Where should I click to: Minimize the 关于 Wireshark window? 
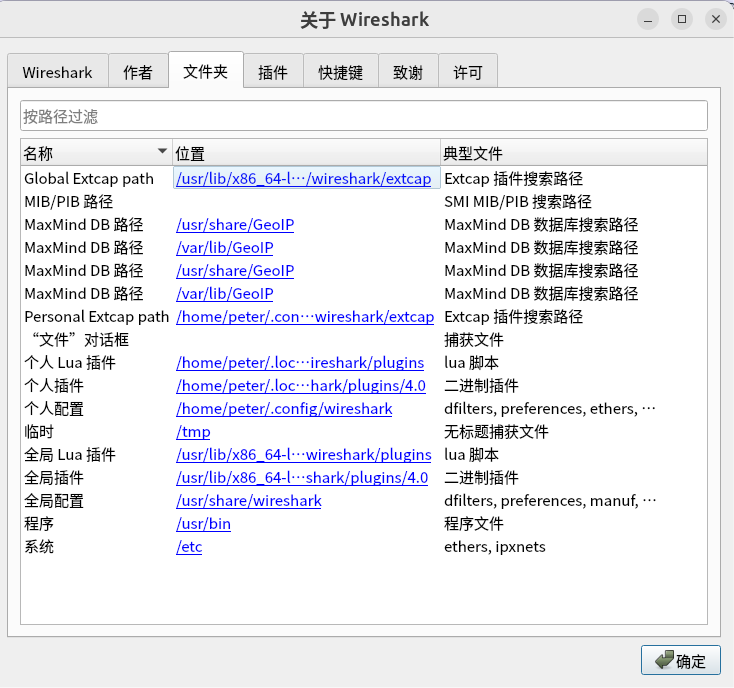coord(651,19)
